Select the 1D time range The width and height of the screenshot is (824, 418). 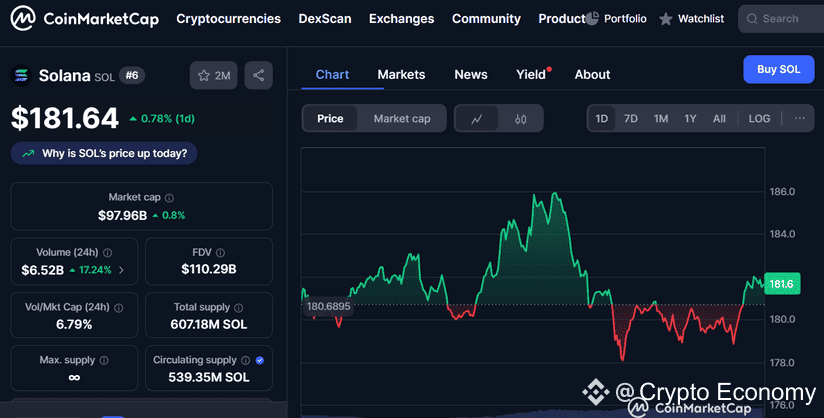coord(602,119)
